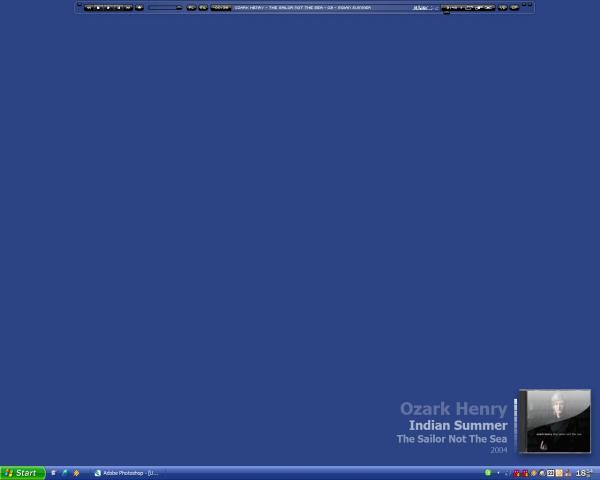This screenshot has width=600, height=480.
Task: Click 'The Sailor Not The Sea' album text
Action: click(x=452, y=439)
